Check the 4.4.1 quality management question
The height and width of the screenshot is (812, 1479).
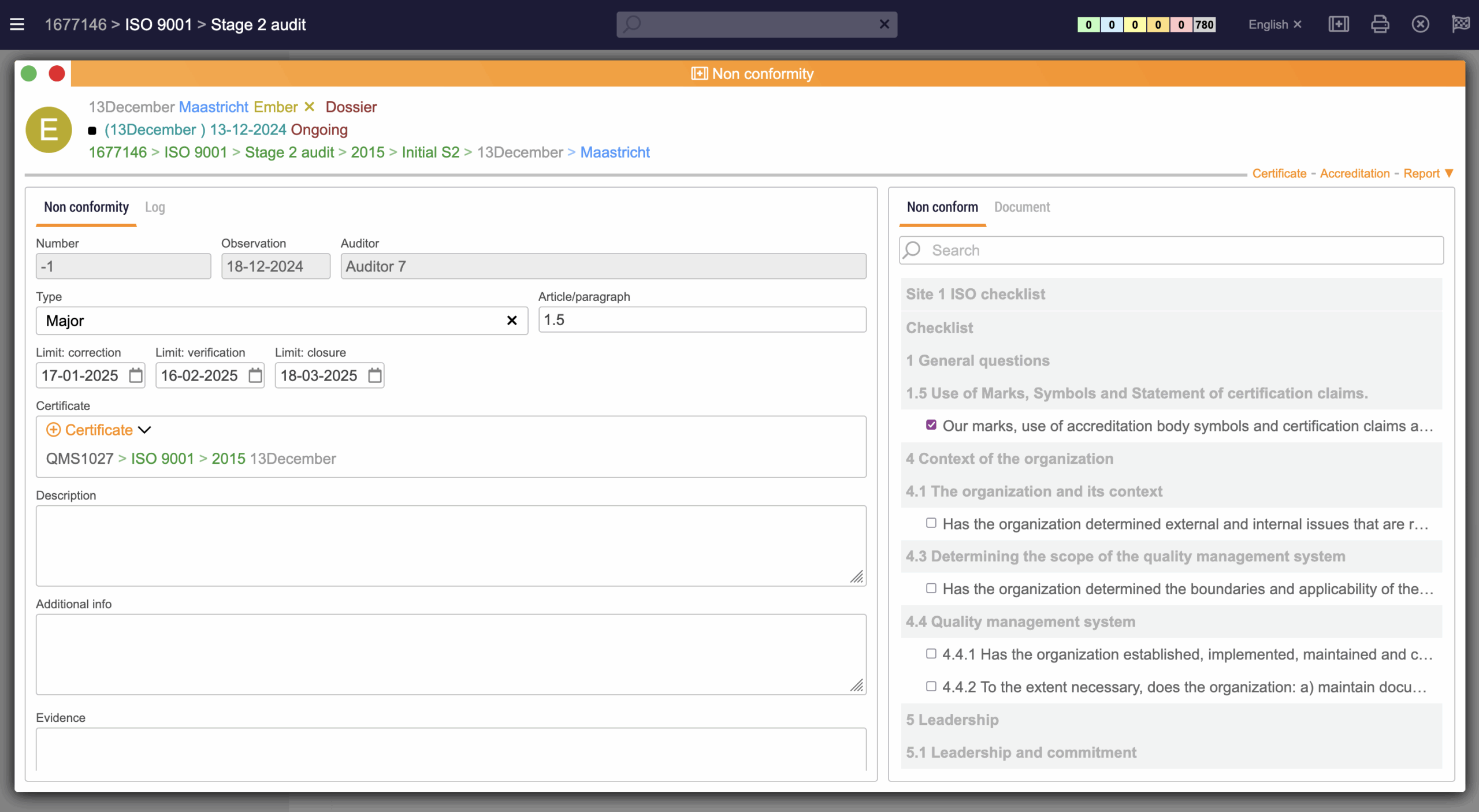click(x=931, y=654)
